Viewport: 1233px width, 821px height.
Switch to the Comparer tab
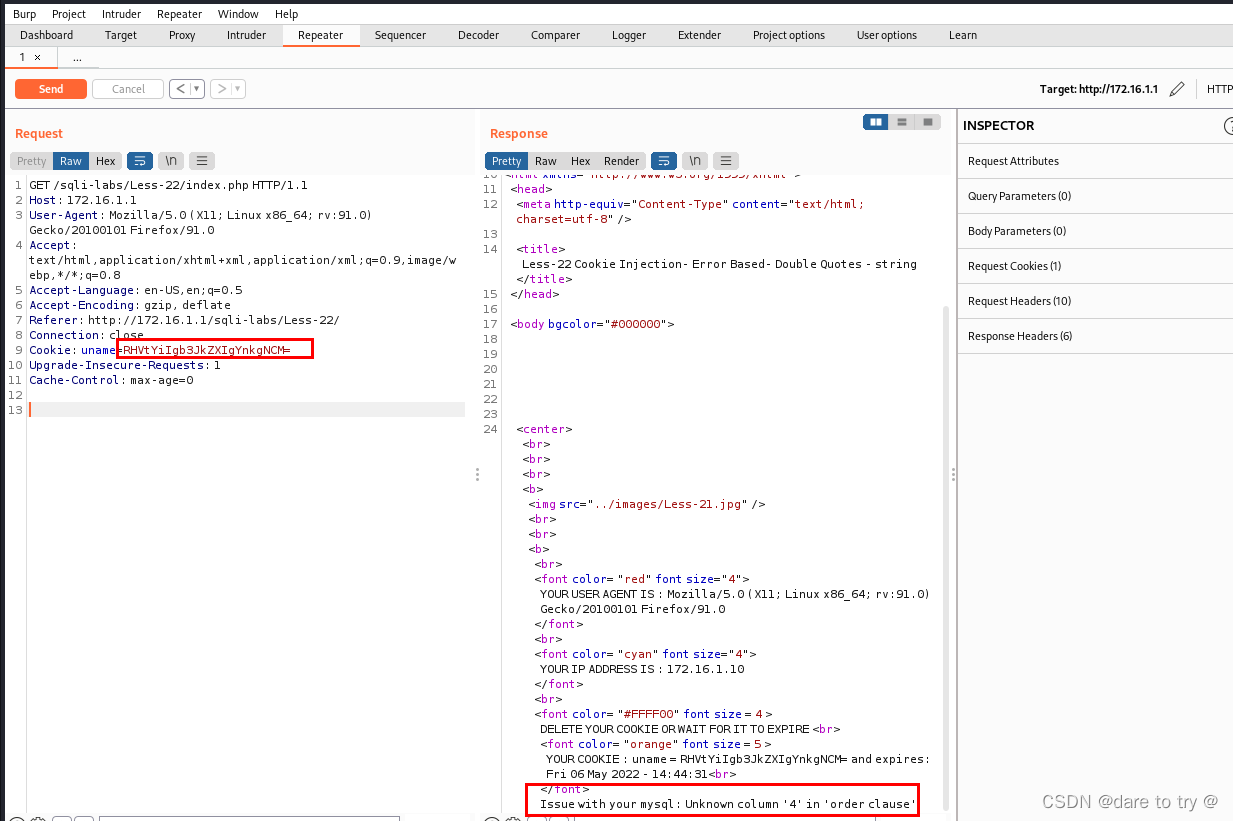tap(555, 35)
